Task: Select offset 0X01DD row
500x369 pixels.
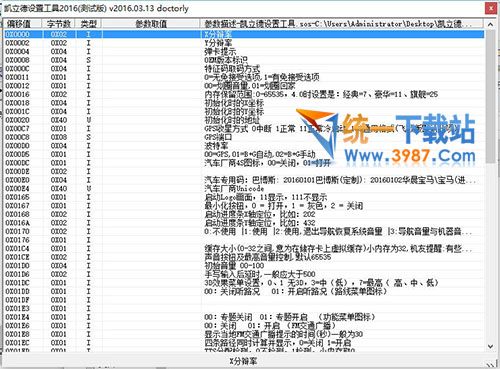Action: [244, 291]
